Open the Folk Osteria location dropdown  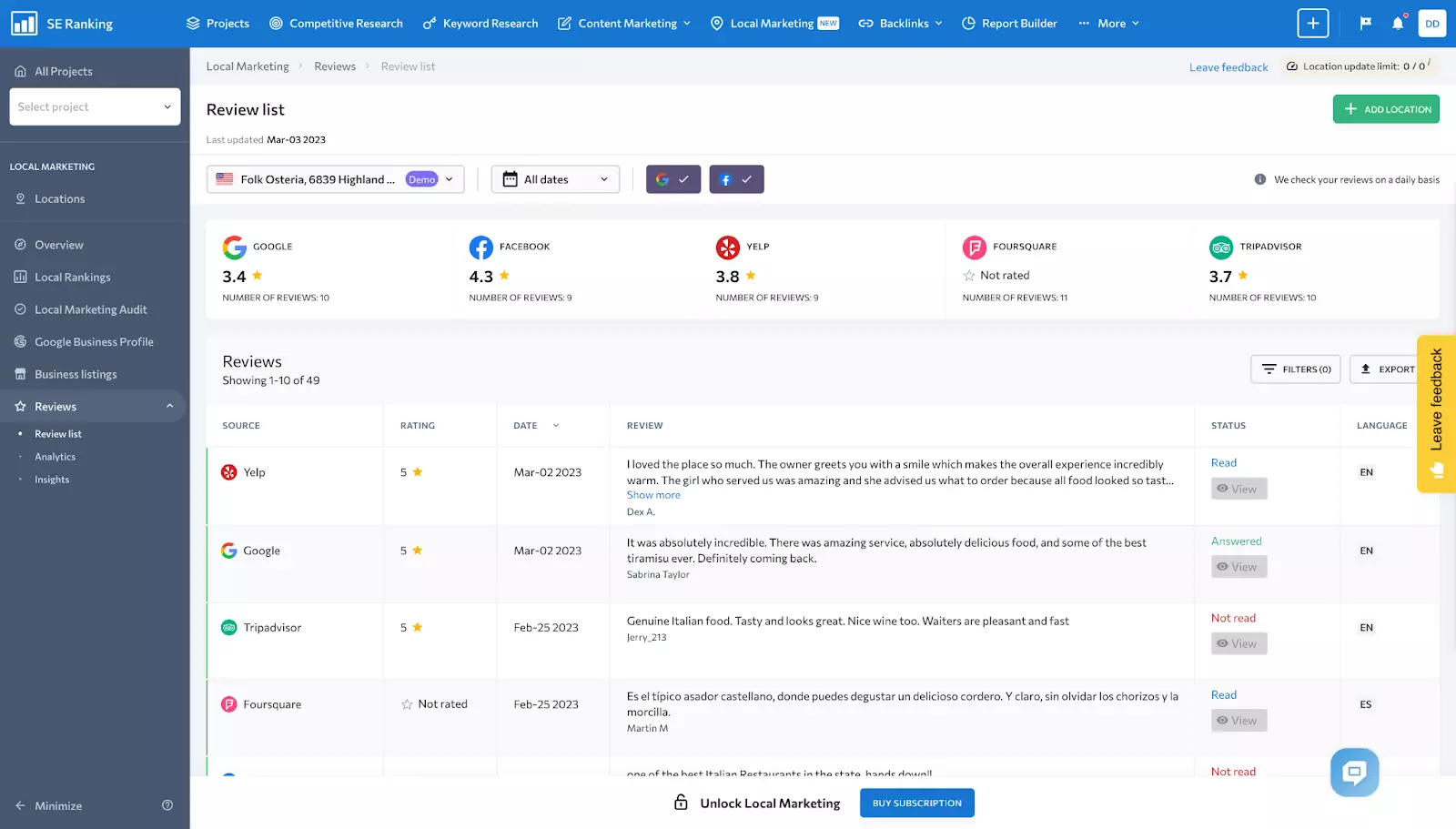click(x=336, y=179)
